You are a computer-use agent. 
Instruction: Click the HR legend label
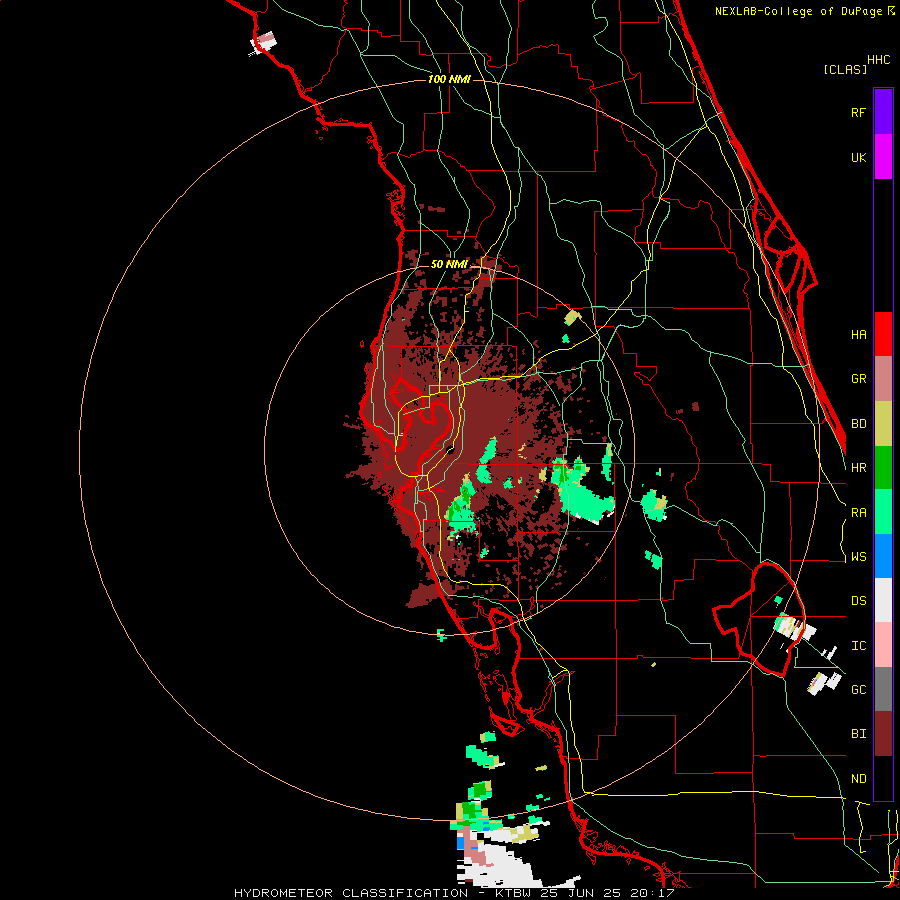coord(859,468)
